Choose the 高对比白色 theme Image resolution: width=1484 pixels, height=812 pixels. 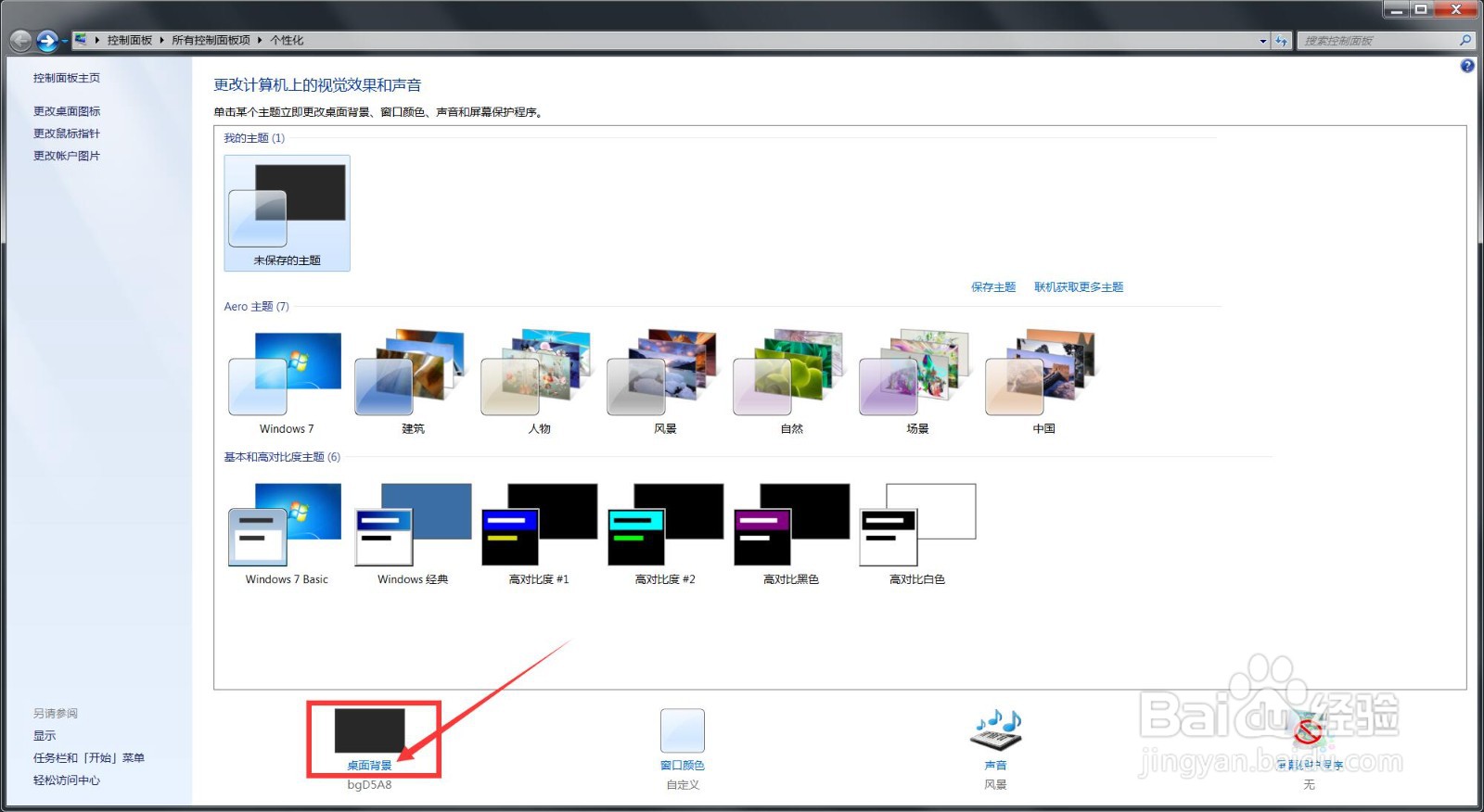(x=917, y=533)
